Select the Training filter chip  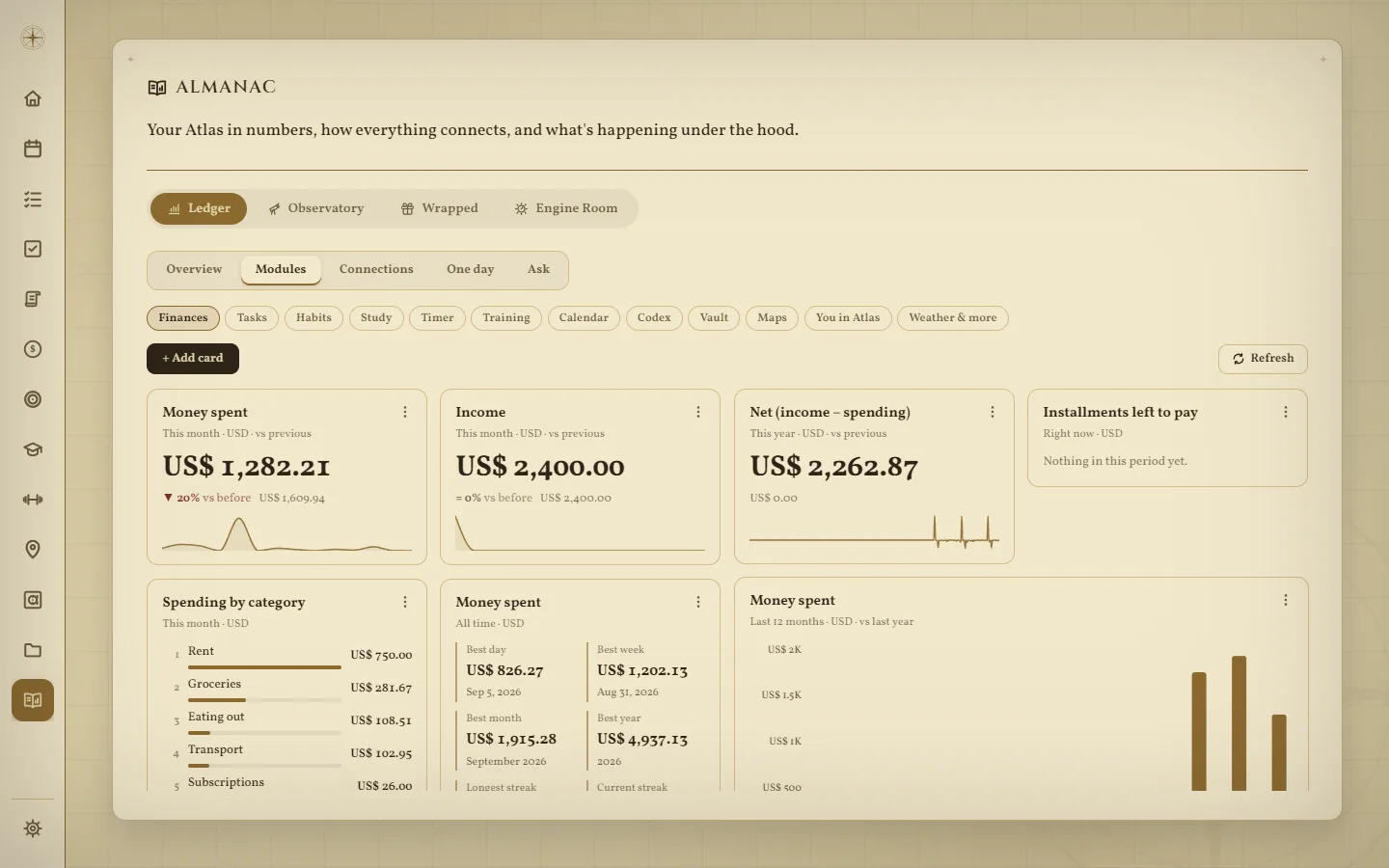(x=506, y=318)
